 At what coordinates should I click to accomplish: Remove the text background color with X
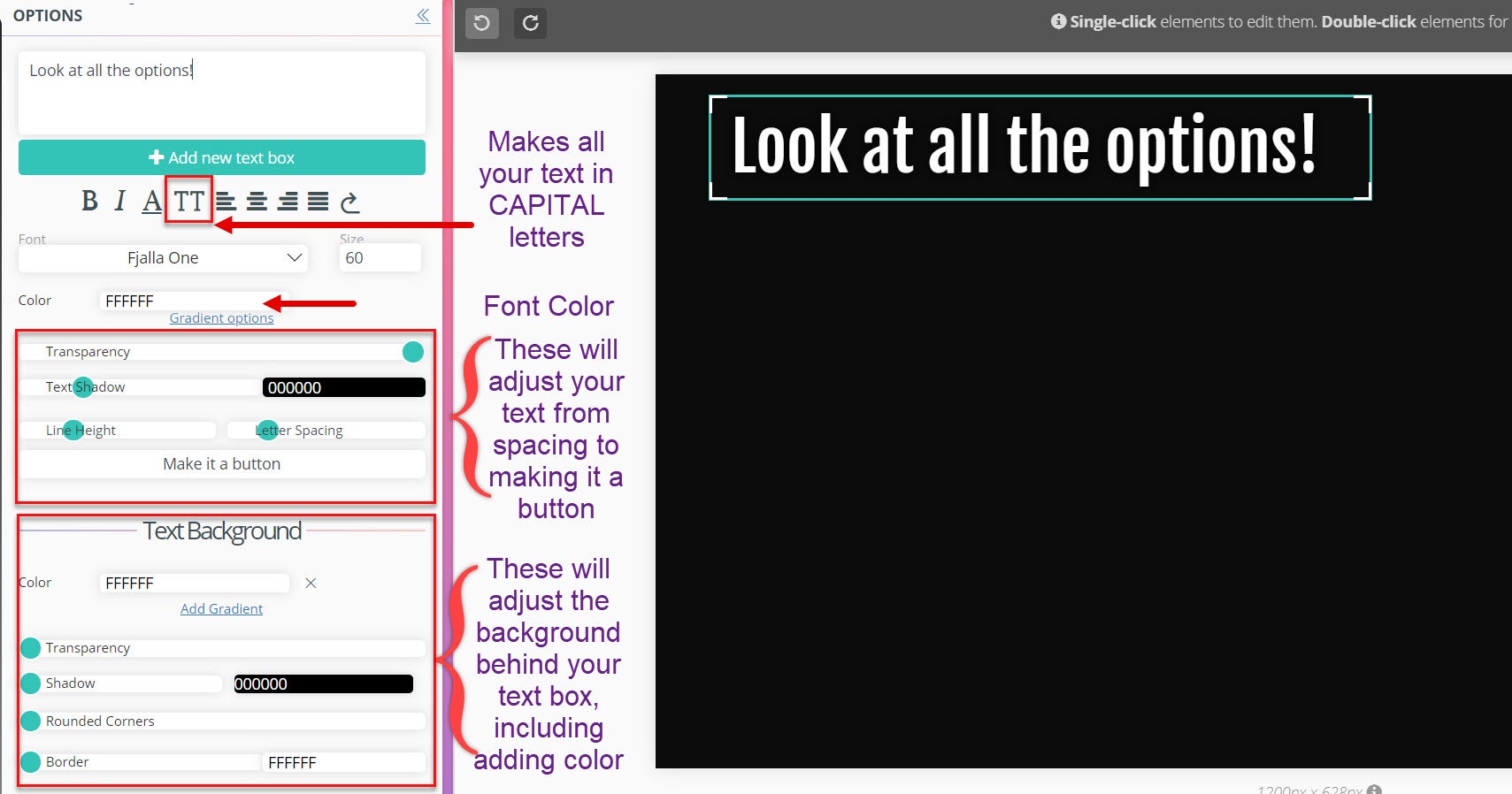[x=311, y=584]
